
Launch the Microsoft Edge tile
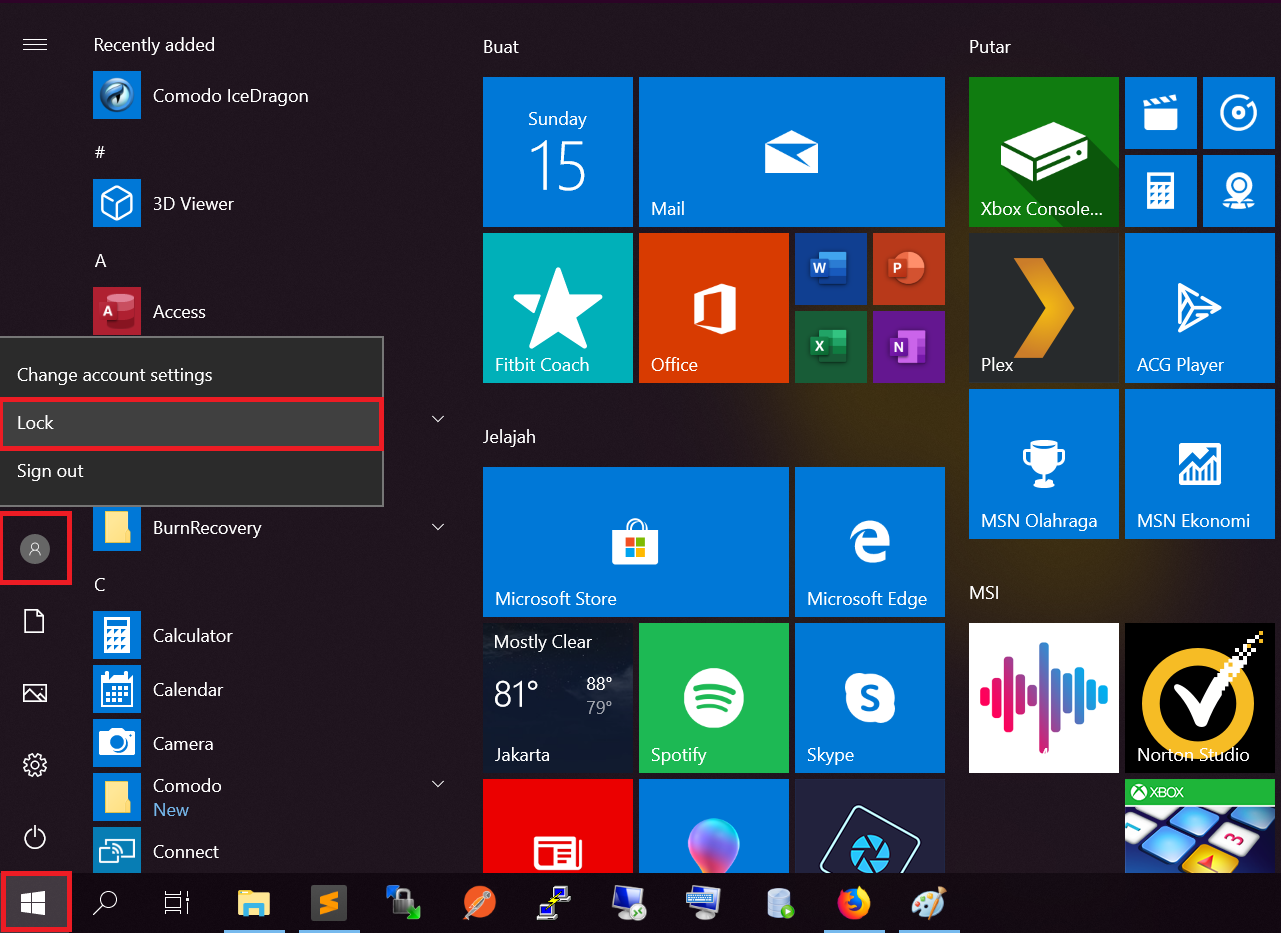870,542
